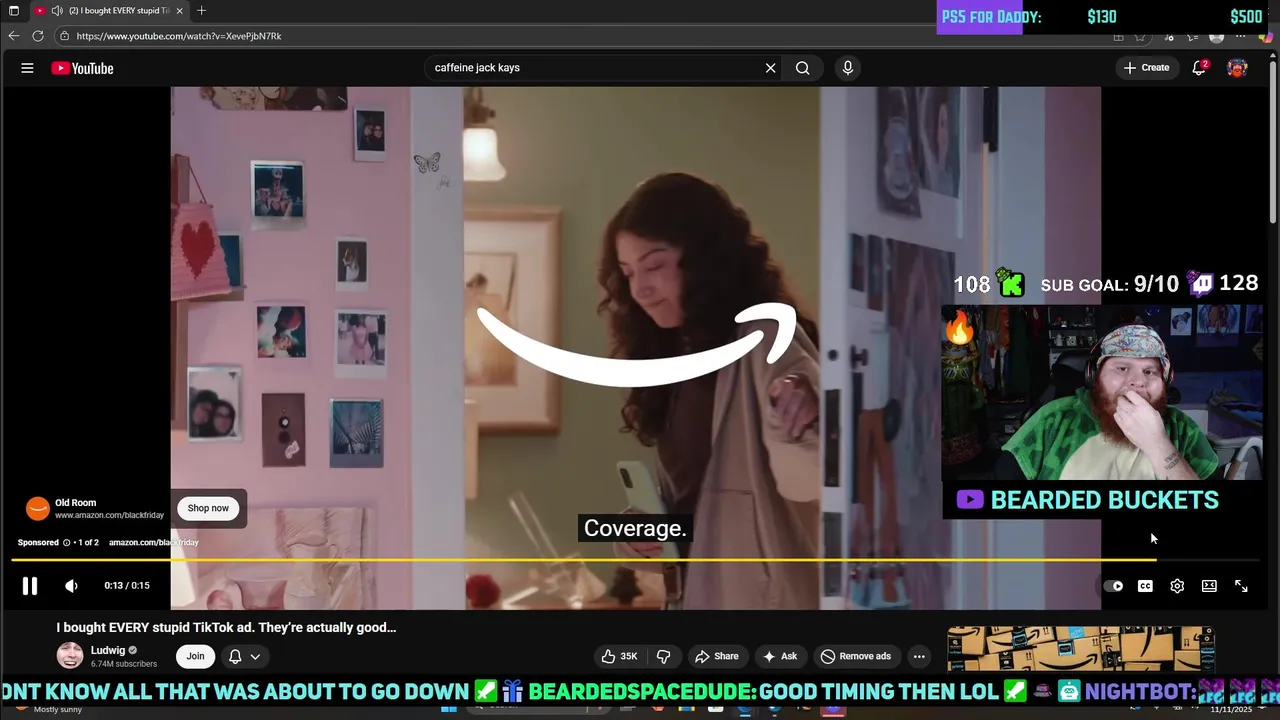The width and height of the screenshot is (1280, 720).
Task: Open a new browser tab
Action: point(201,11)
